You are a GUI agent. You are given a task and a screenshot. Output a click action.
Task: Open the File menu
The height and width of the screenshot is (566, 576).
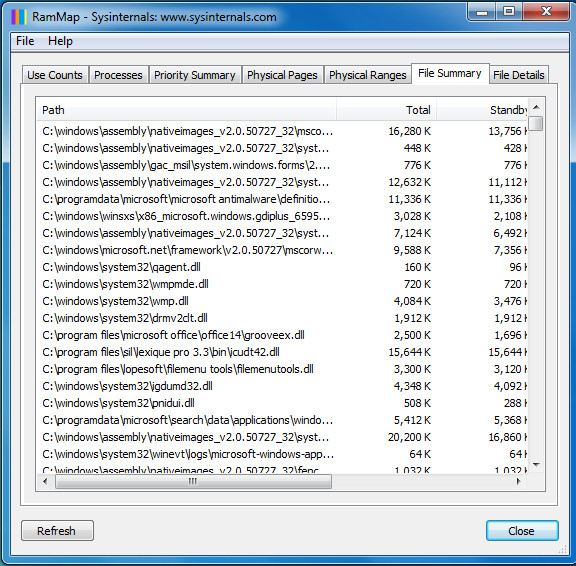pyautogui.click(x=25, y=41)
